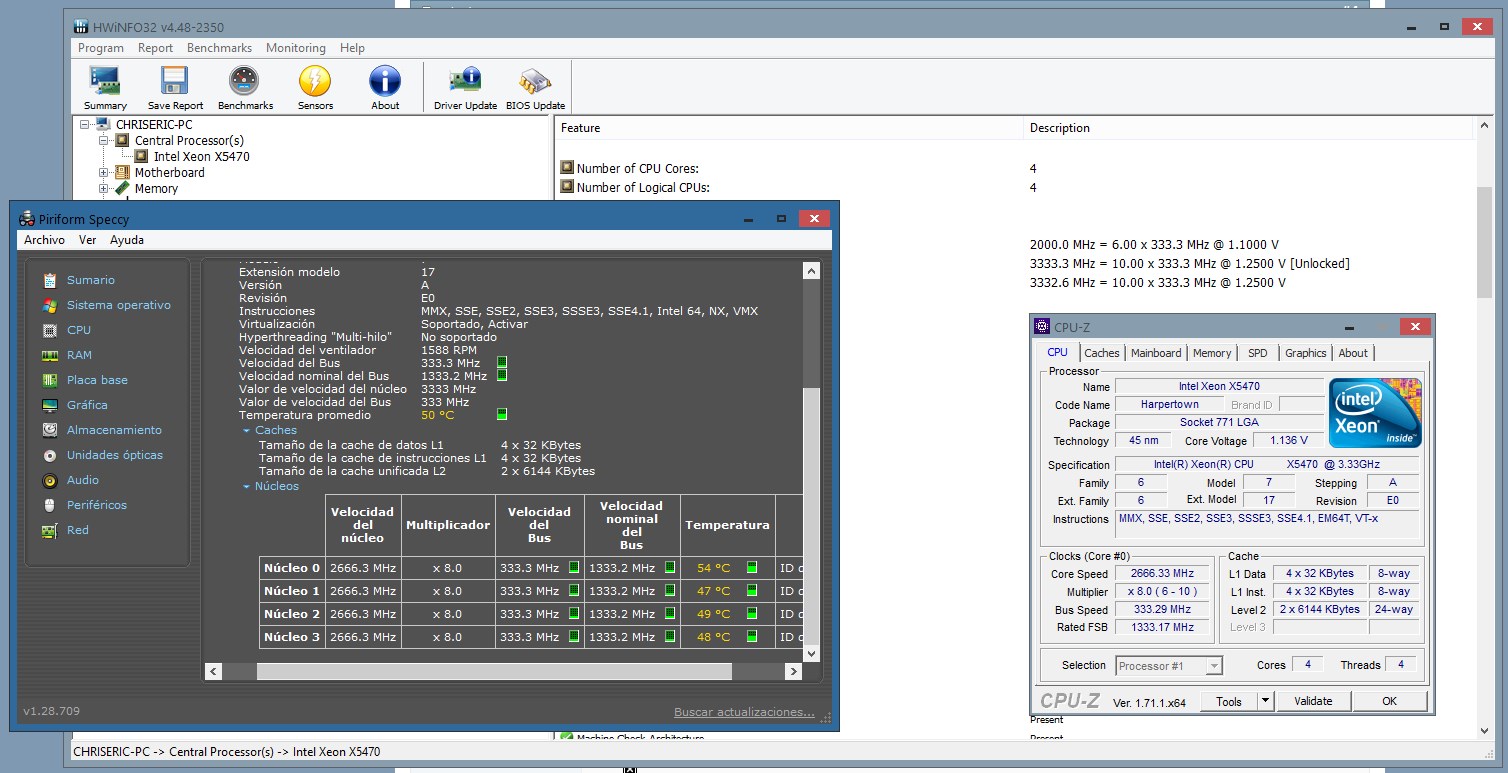
Task: Click the Tools button in CPU-Z
Action: click(x=1228, y=701)
